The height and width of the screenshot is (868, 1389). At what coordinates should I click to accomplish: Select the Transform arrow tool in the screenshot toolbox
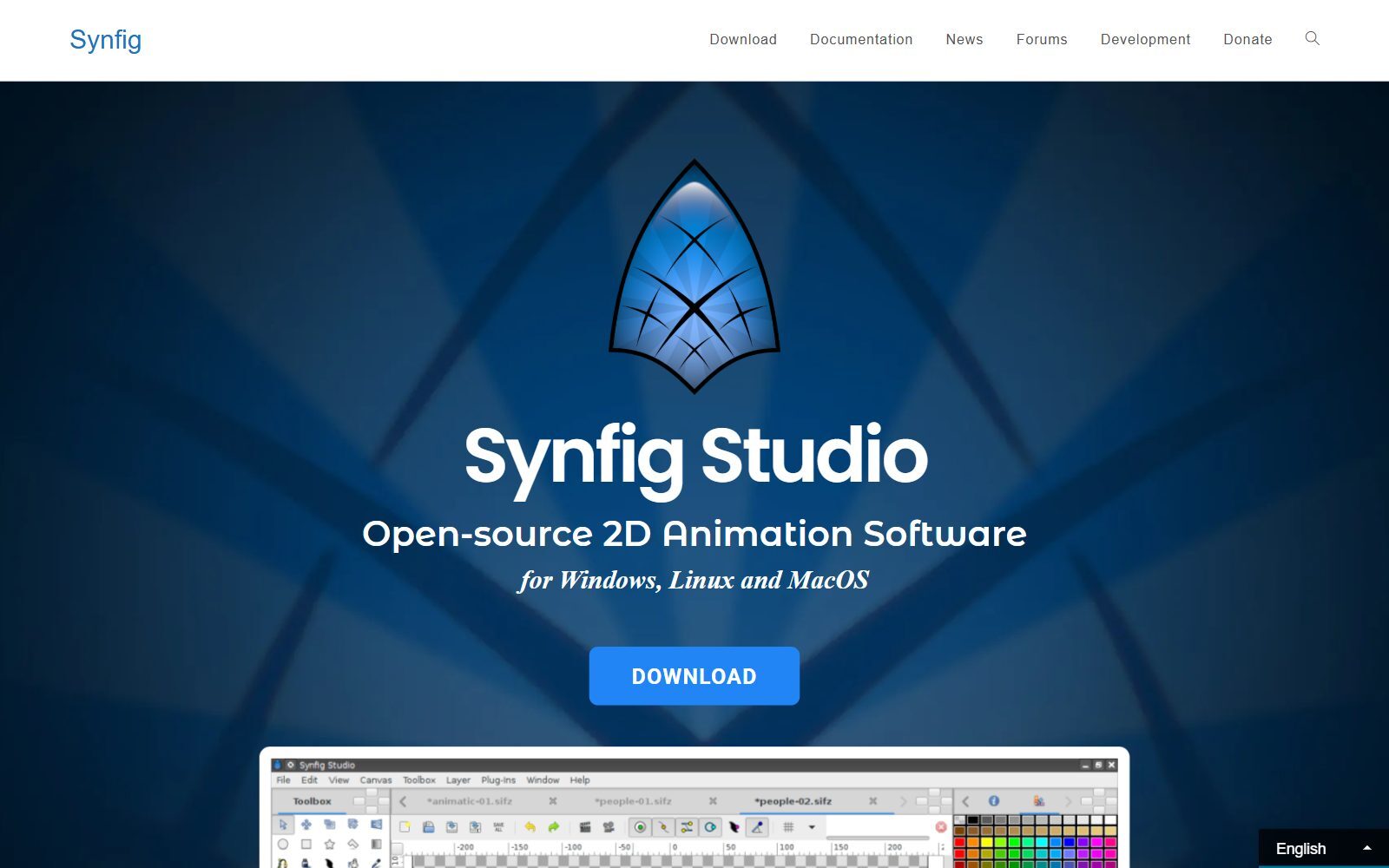[283, 825]
